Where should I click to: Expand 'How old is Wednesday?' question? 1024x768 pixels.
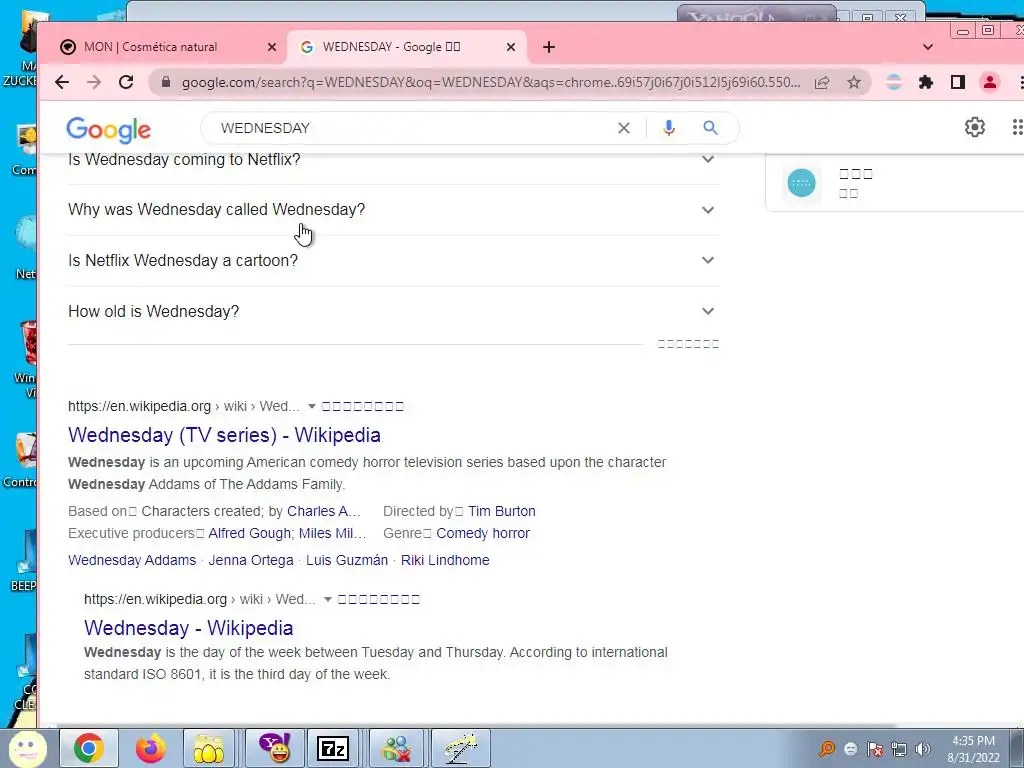(393, 312)
